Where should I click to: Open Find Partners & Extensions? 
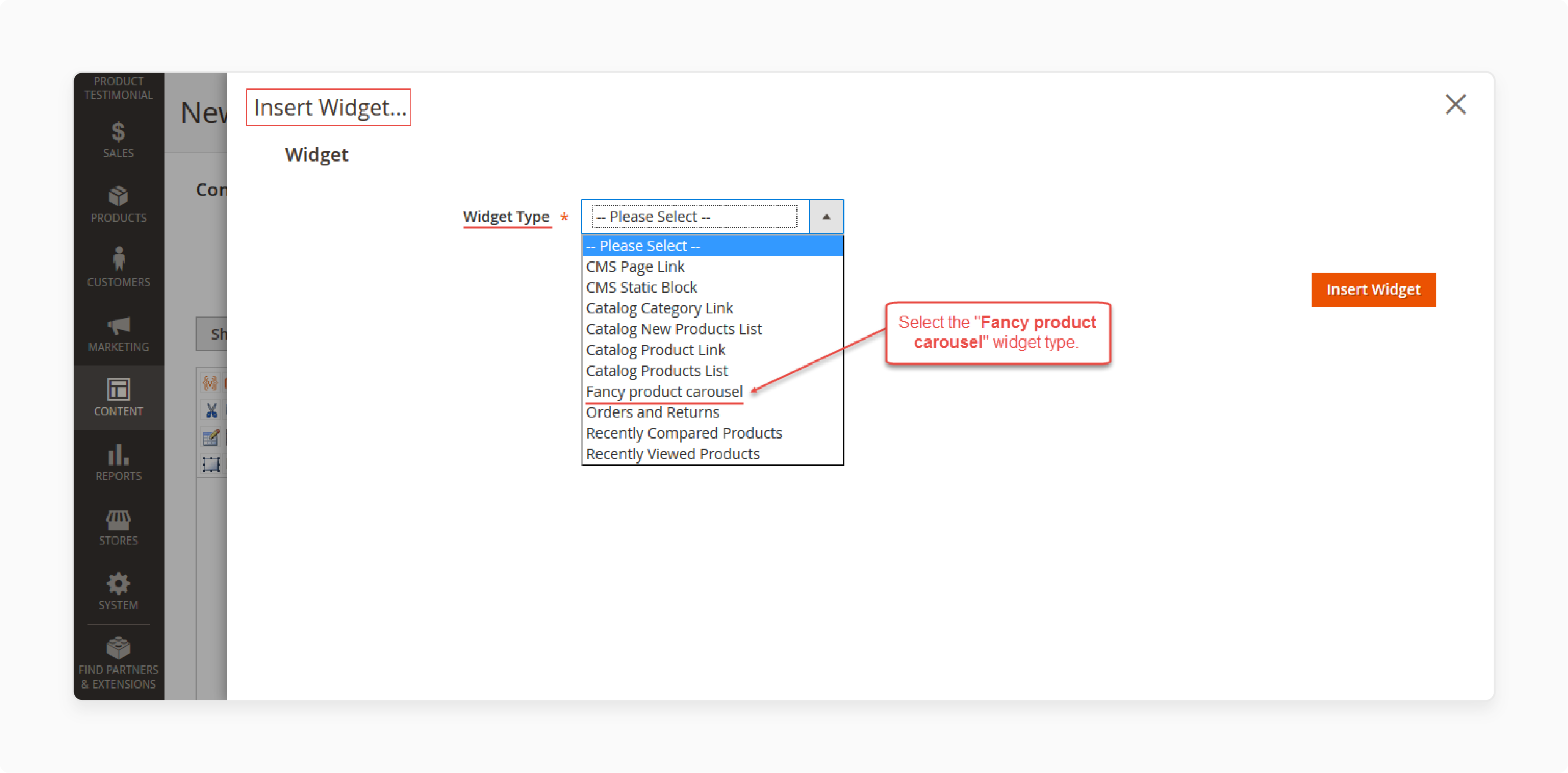tap(119, 664)
